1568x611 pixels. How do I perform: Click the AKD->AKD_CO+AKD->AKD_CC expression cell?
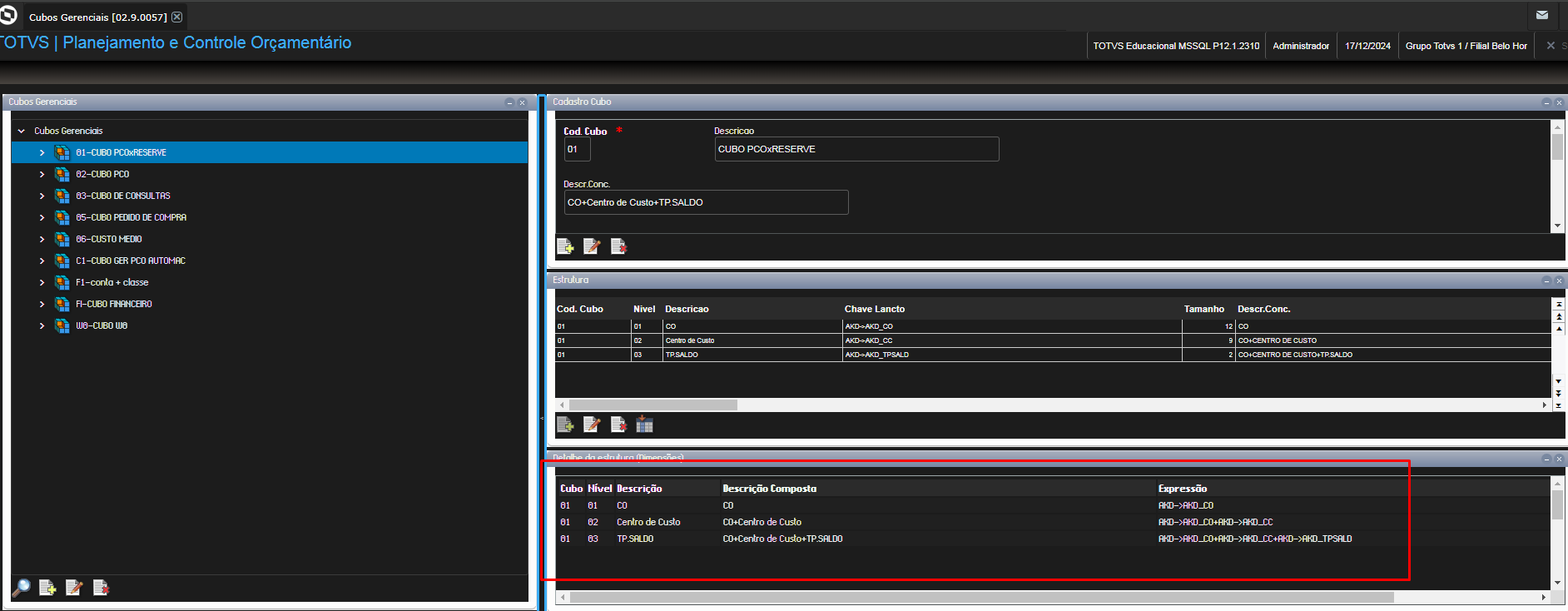click(1215, 522)
